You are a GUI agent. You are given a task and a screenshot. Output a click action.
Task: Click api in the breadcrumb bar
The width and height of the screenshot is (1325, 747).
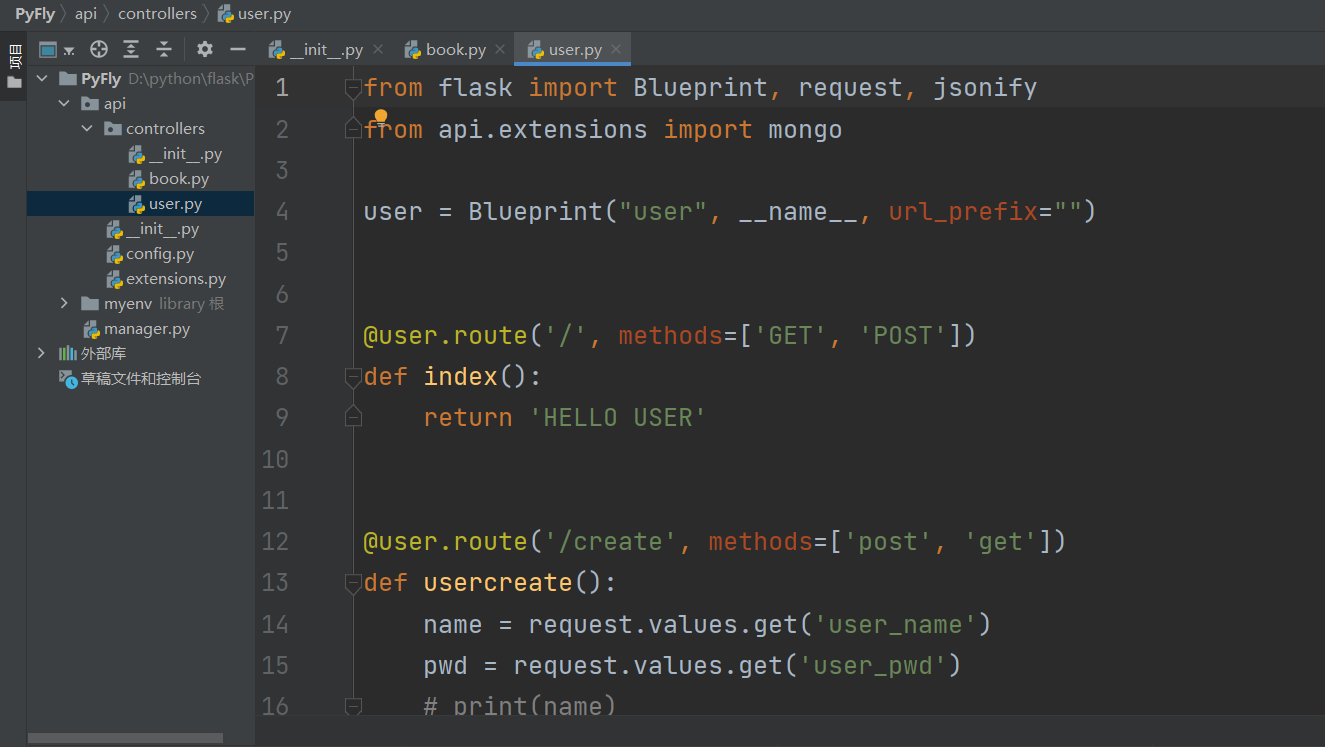point(86,14)
